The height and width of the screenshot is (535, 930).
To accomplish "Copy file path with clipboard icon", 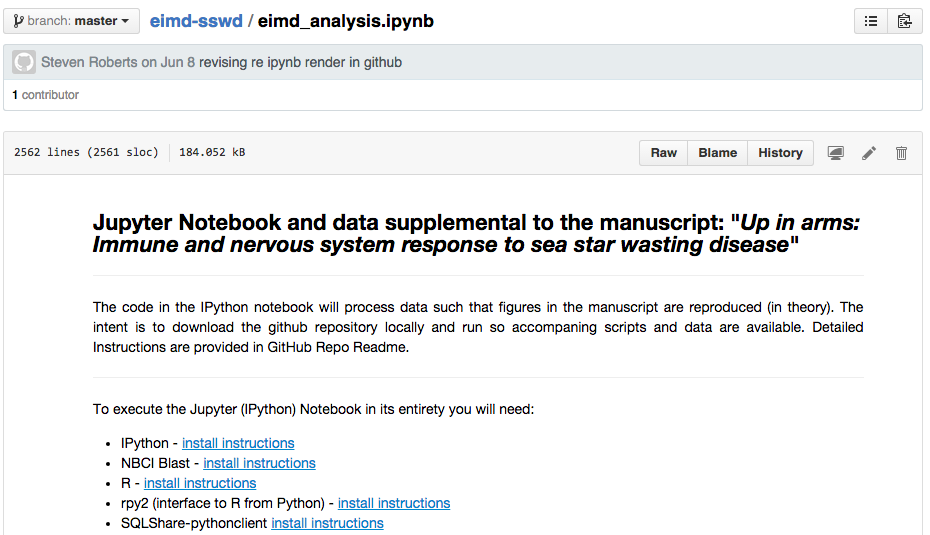I will click(x=904, y=21).
